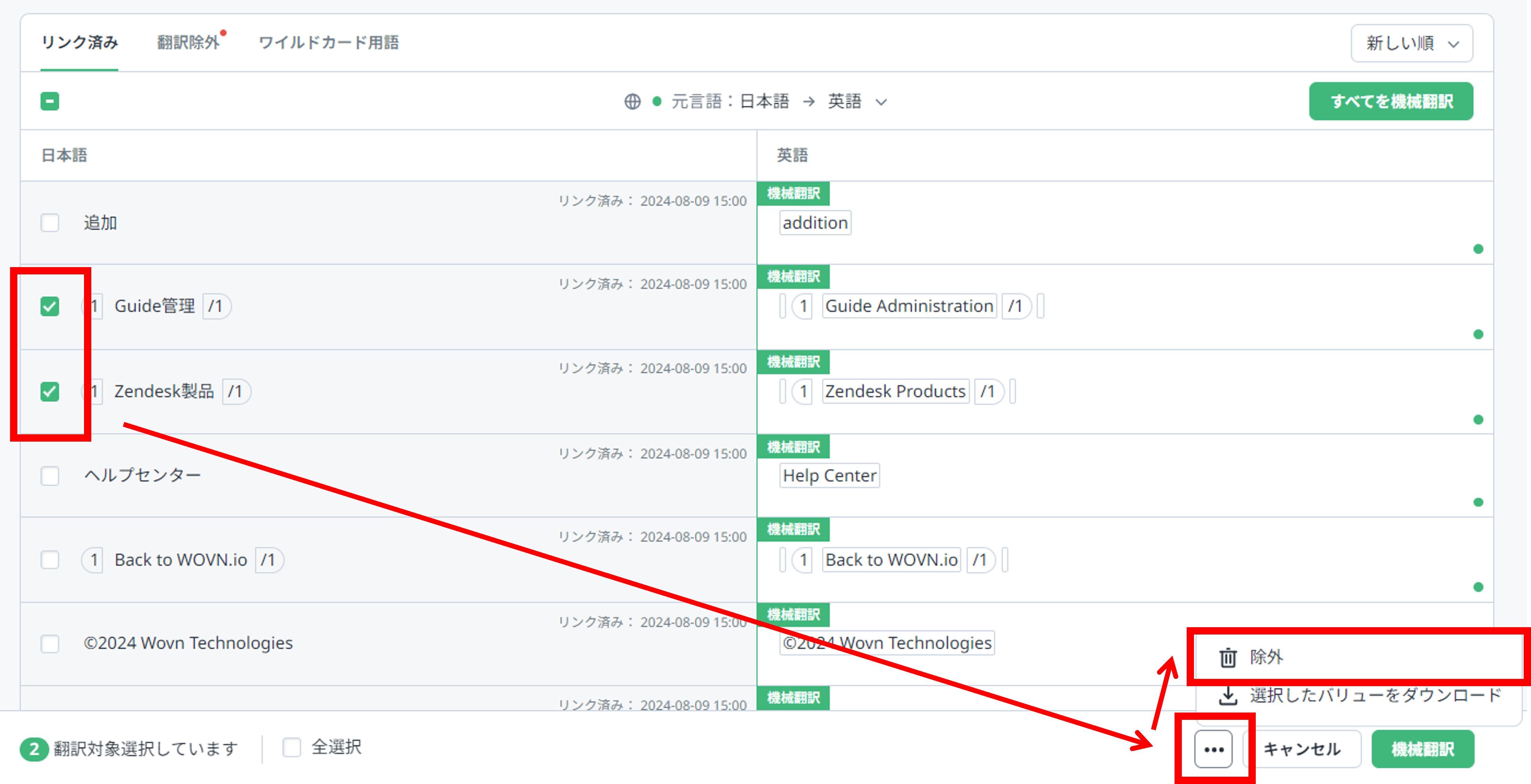Edit the Guide Administration translation field
Viewport: 1531px width, 784px height.
coord(909,306)
